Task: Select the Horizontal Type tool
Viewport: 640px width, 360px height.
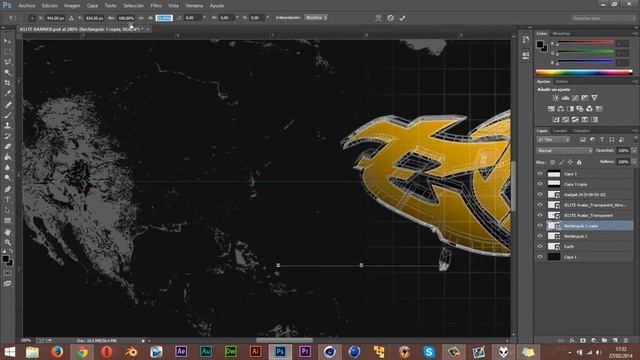Action: point(7,200)
